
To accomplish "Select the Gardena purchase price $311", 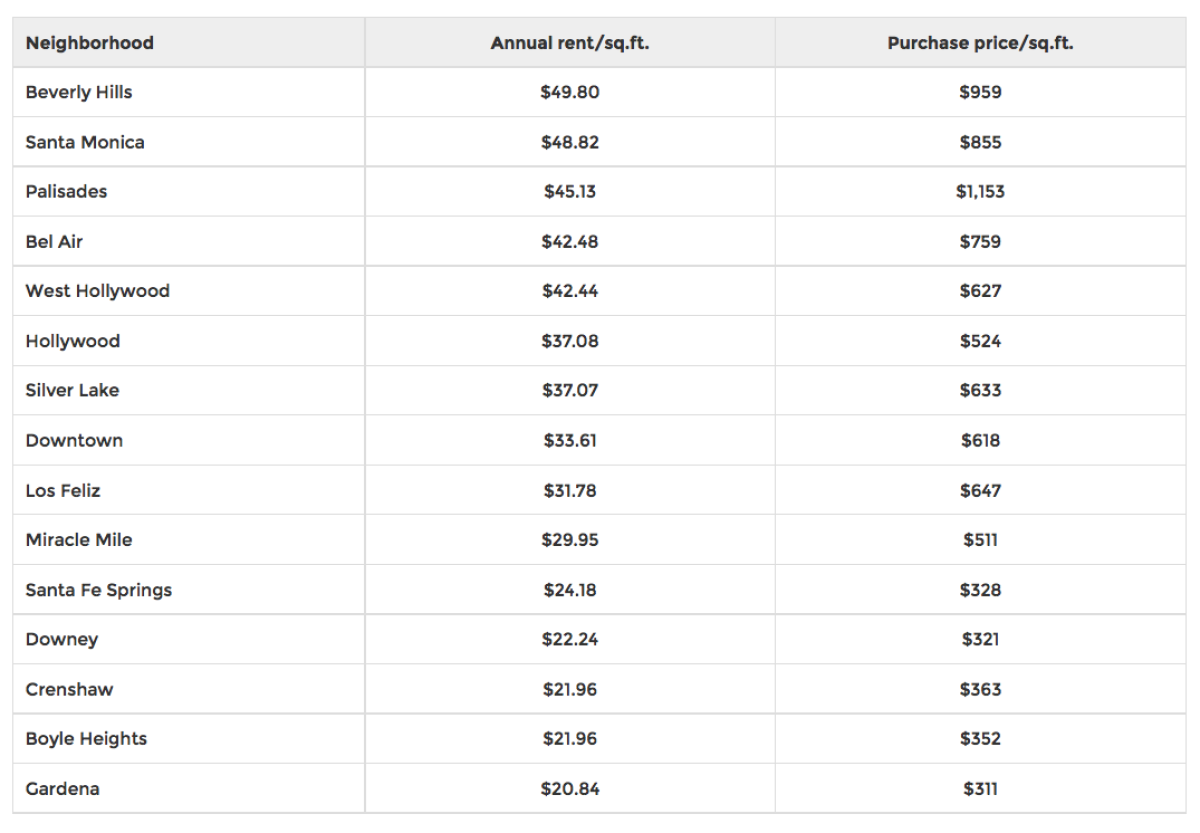I will coord(980,789).
